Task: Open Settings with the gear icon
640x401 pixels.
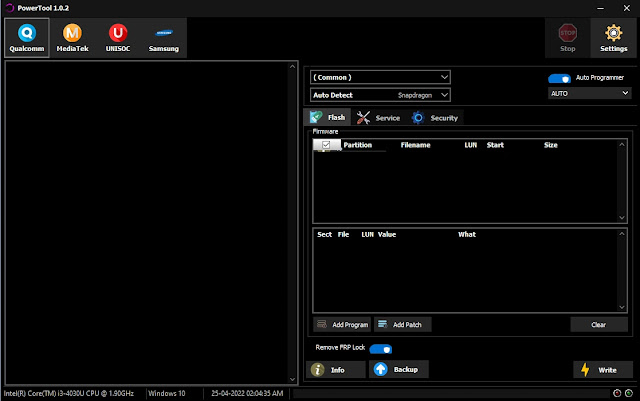Action: (613, 38)
